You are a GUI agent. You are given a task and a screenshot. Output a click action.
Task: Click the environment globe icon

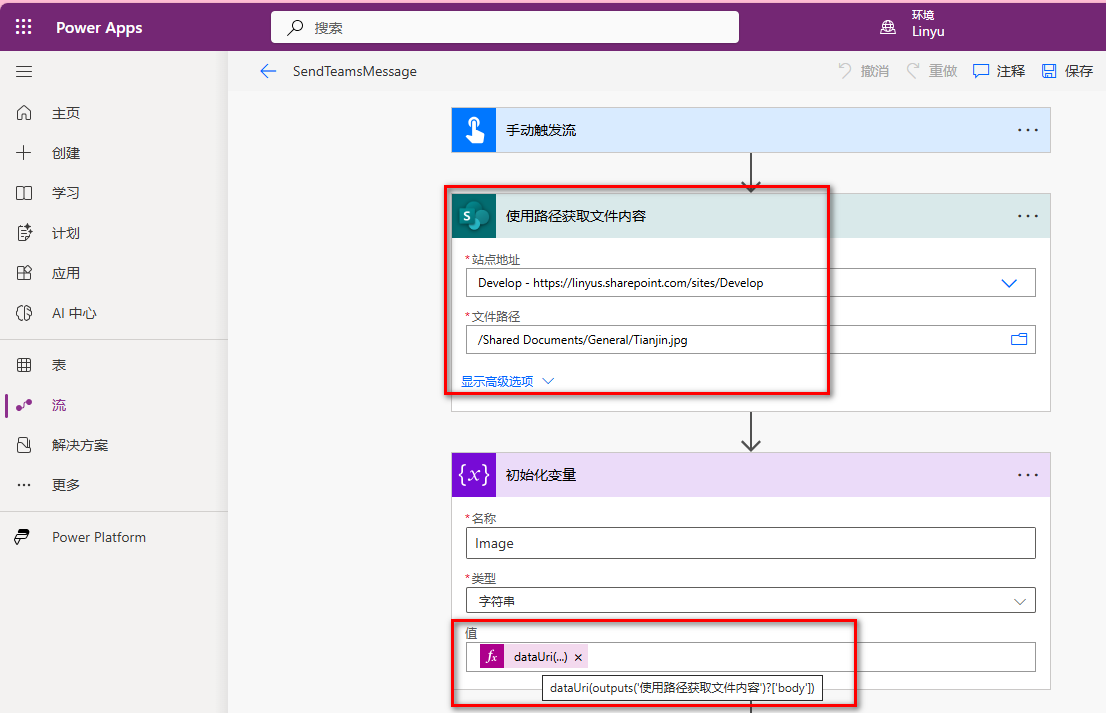[888, 27]
